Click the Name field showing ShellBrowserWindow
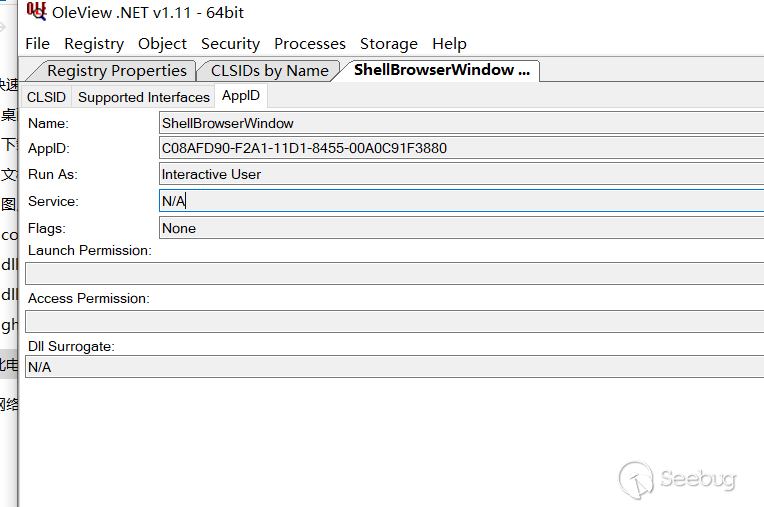 click(x=460, y=123)
